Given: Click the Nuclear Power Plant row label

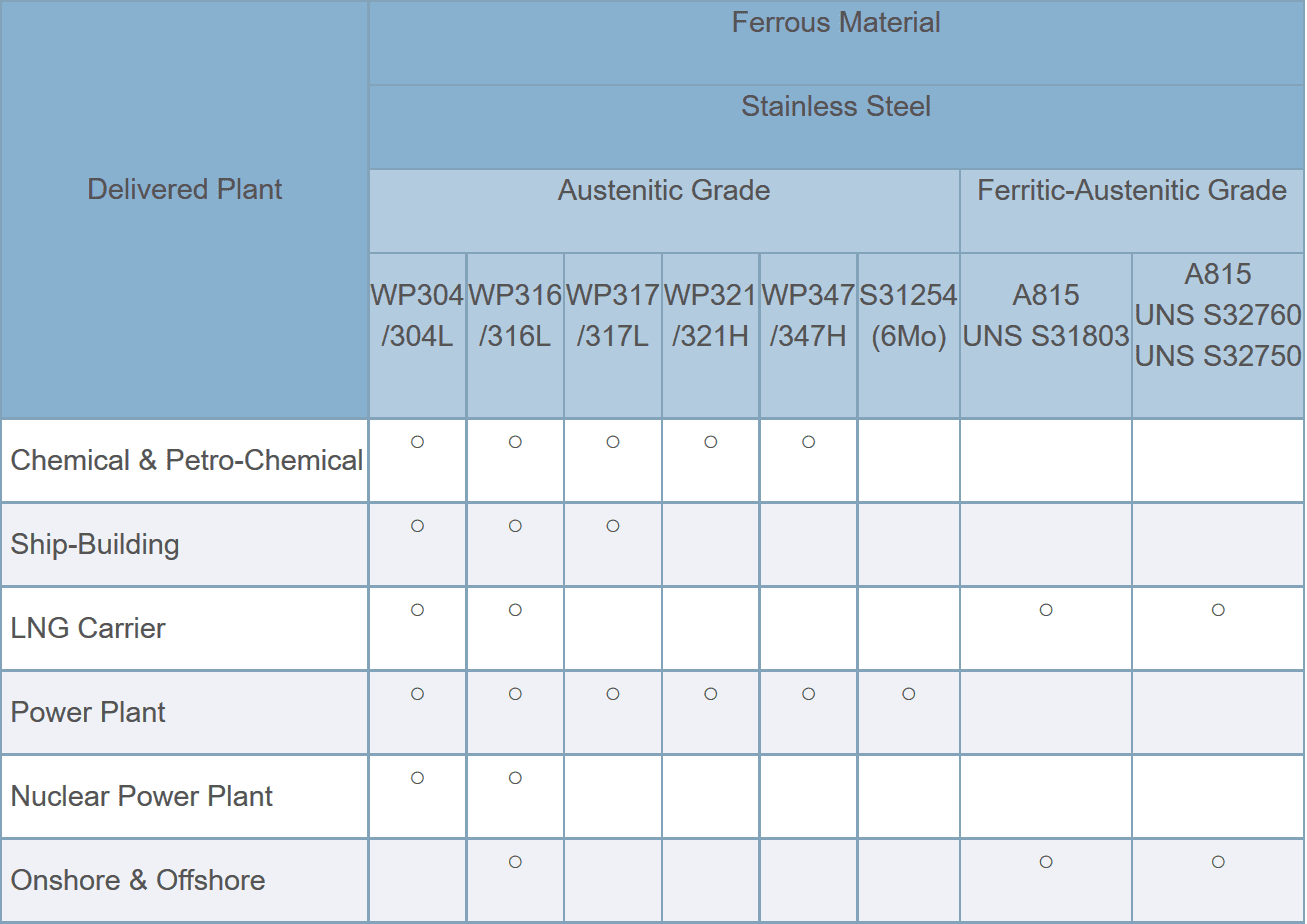Looking at the screenshot, I should tap(141, 797).
